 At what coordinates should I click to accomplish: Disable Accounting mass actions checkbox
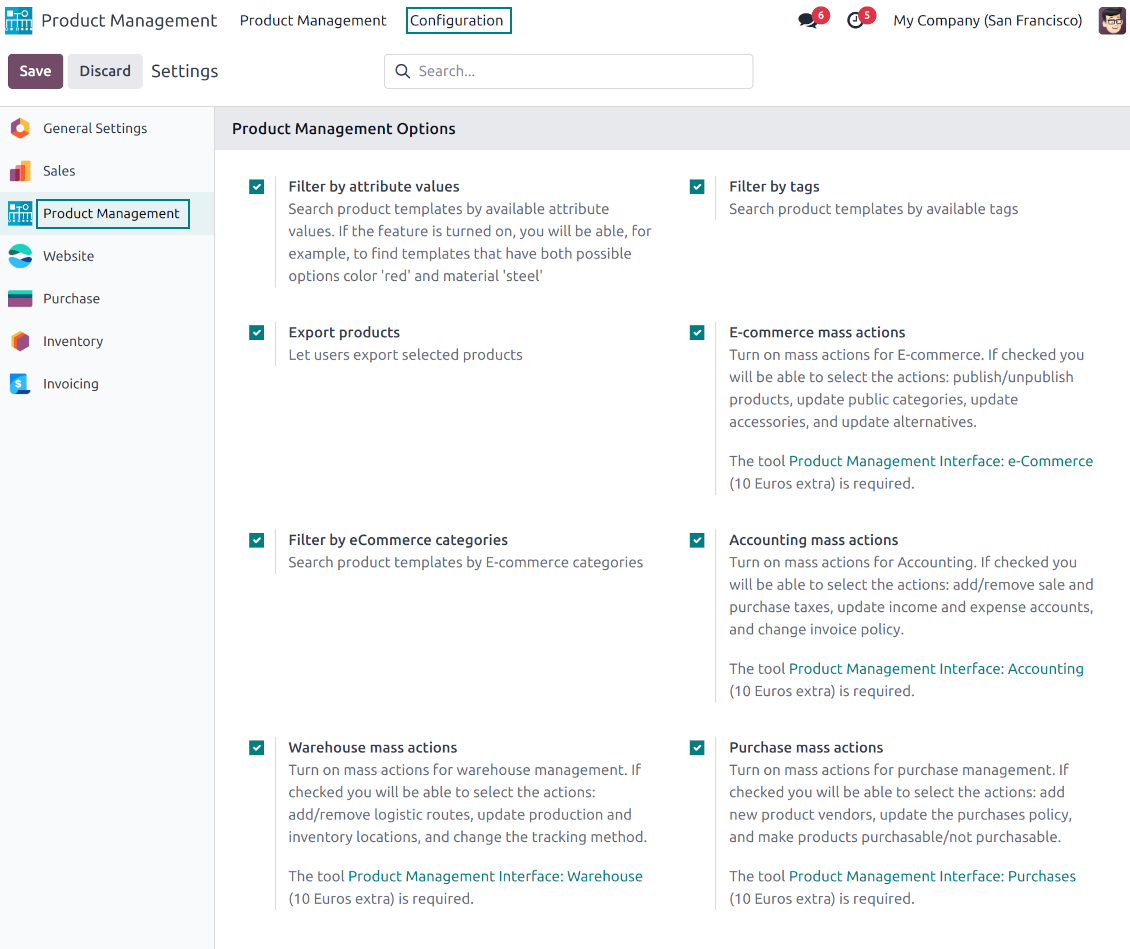coord(697,540)
